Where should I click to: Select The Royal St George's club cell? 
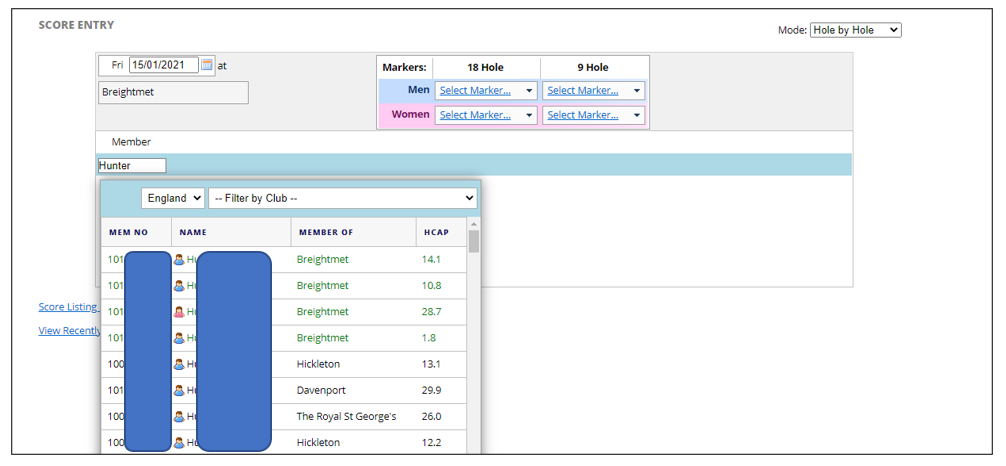tap(346, 416)
